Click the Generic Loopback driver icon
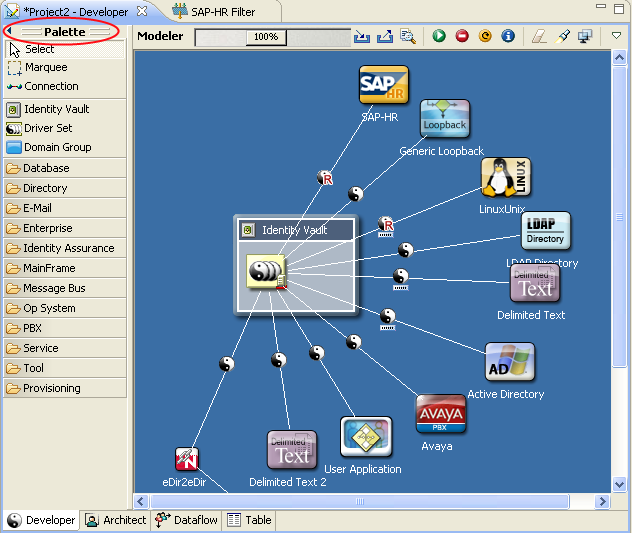 pyautogui.click(x=445, y=119)
